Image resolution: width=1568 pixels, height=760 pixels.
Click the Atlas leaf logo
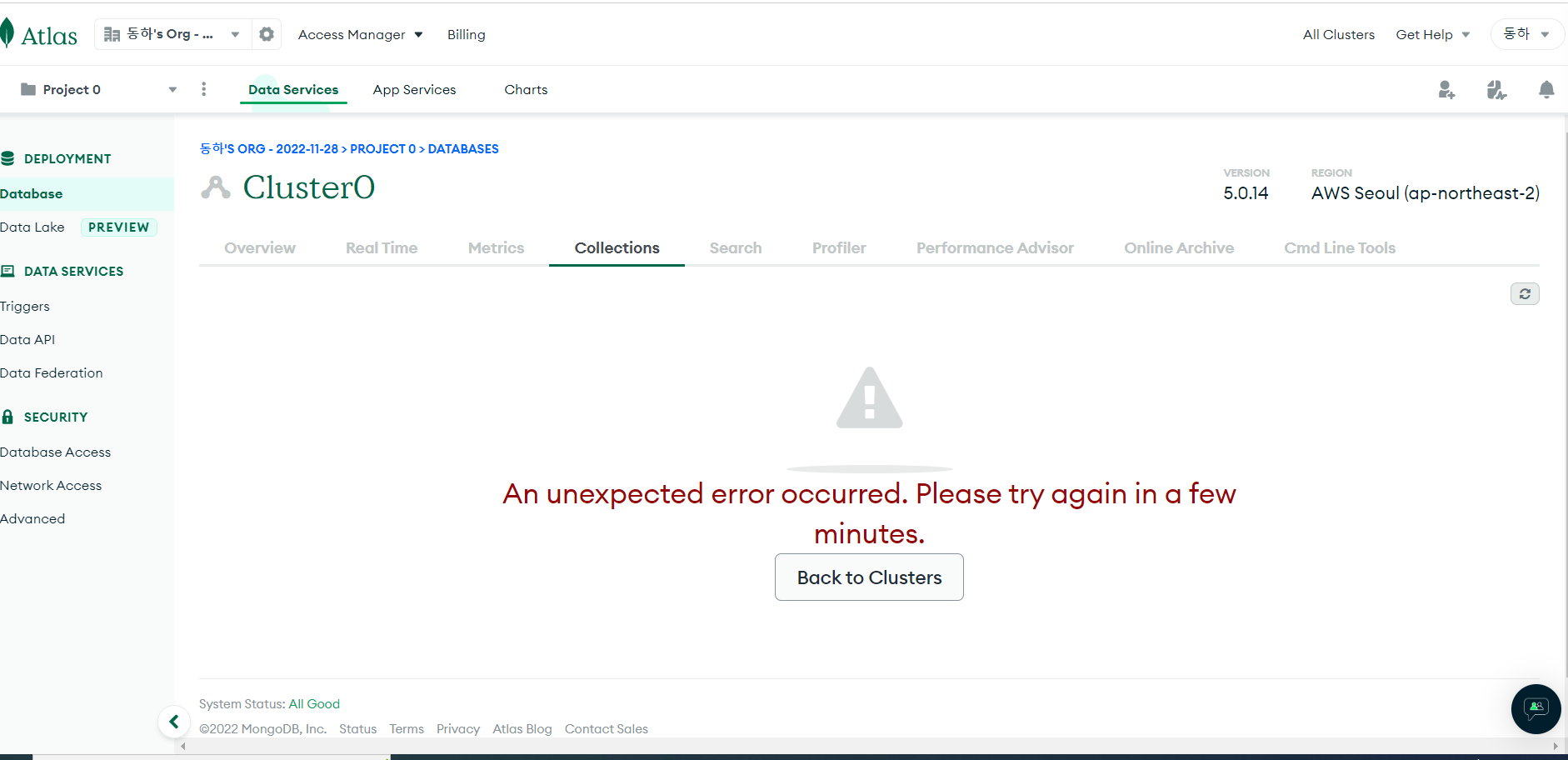(x=7, y=33)
